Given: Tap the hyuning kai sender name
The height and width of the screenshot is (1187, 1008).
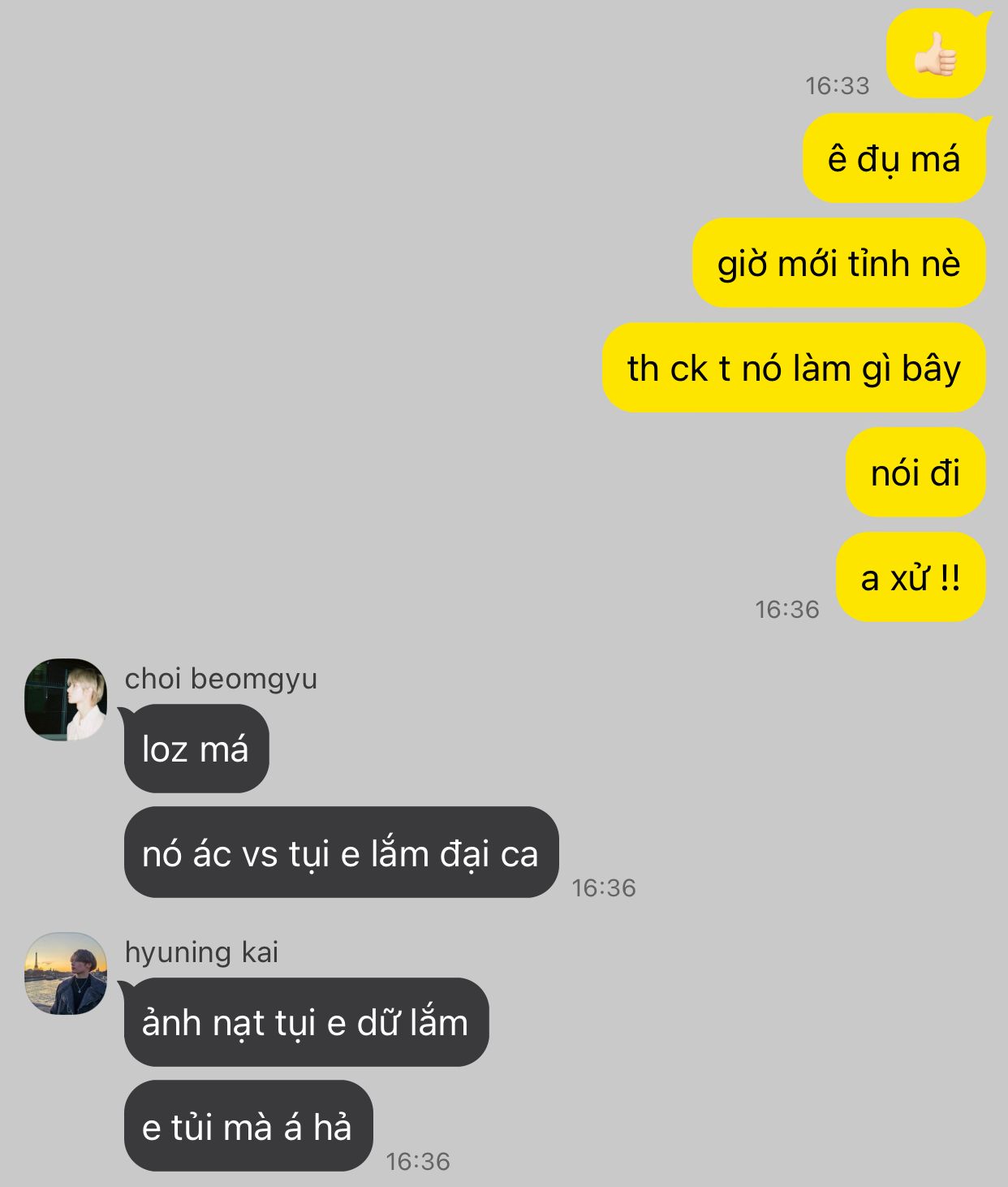Looking at the screenshot, I should (201, 952).
